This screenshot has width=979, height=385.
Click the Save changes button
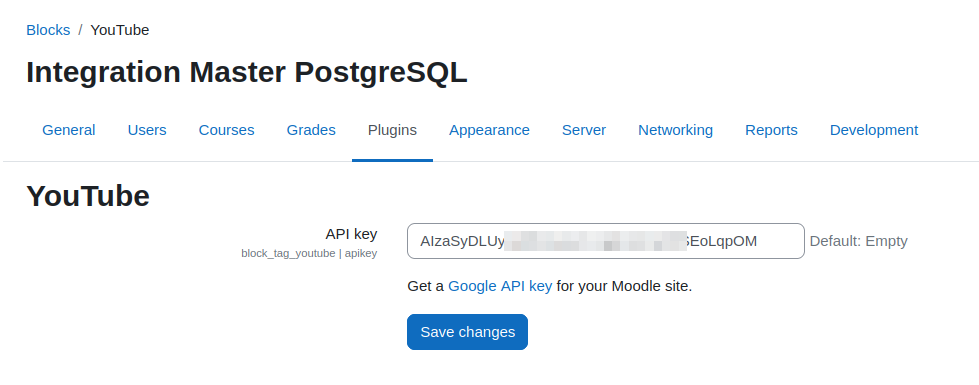468,332
